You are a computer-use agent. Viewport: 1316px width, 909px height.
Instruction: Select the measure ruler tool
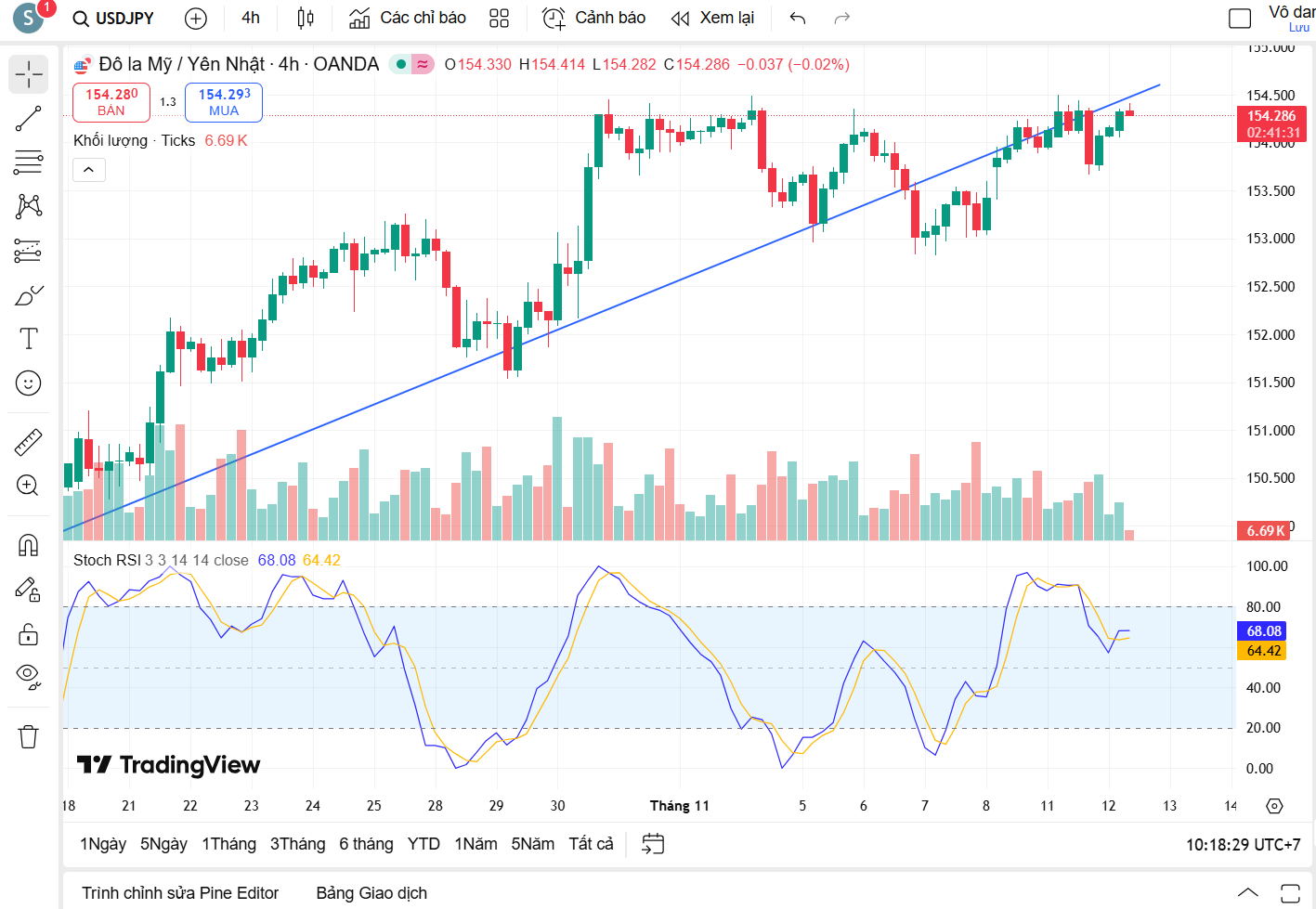pyautogui.click(x=28, y=442)
